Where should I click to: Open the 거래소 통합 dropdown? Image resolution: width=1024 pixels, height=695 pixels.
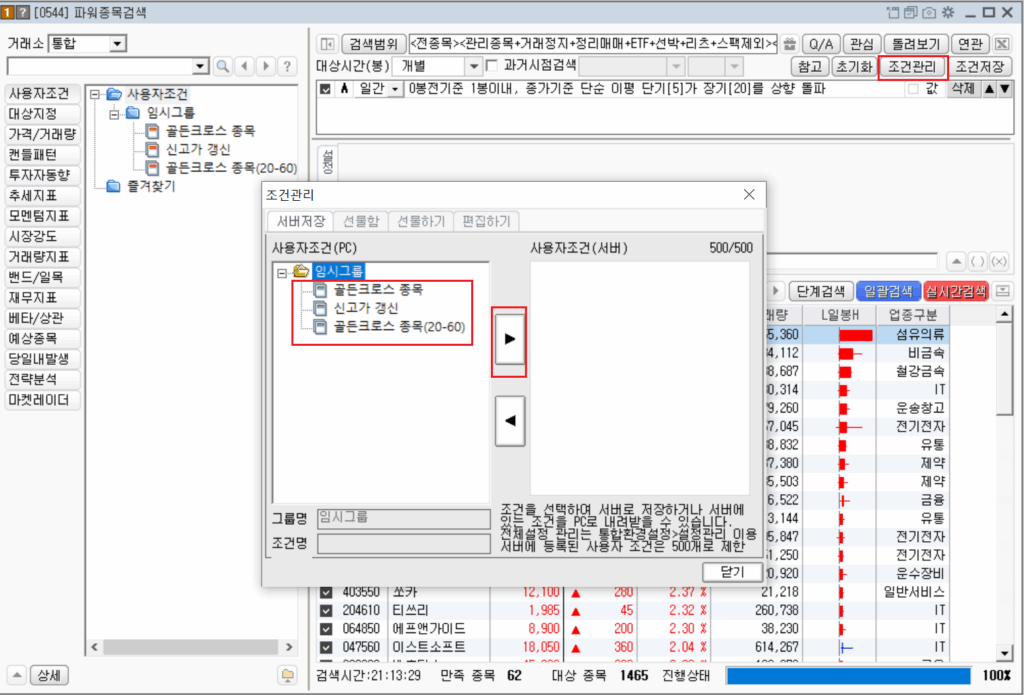(118, 44)
